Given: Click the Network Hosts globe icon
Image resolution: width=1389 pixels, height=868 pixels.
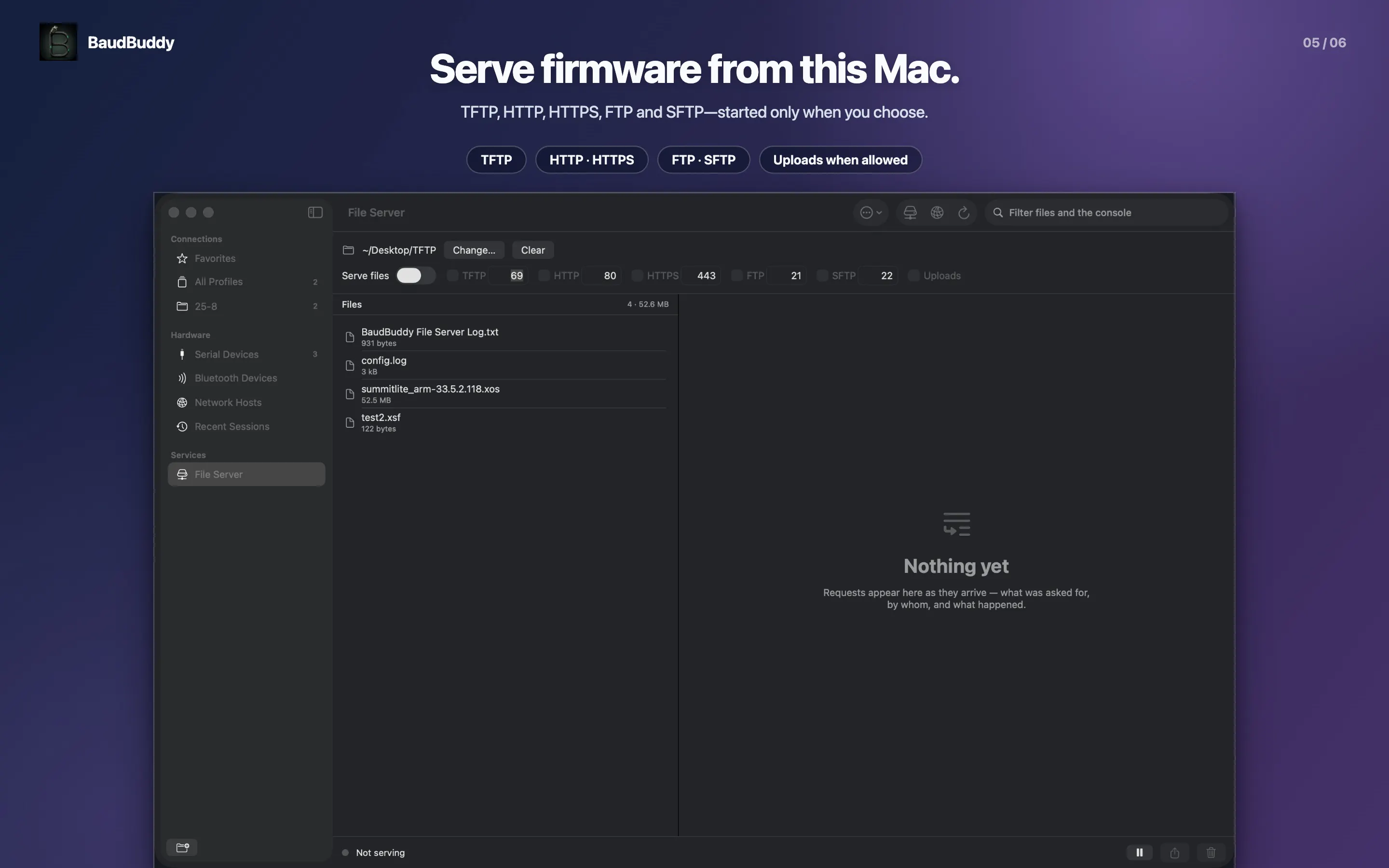Looking at the screenshot, I should [182, 403].
